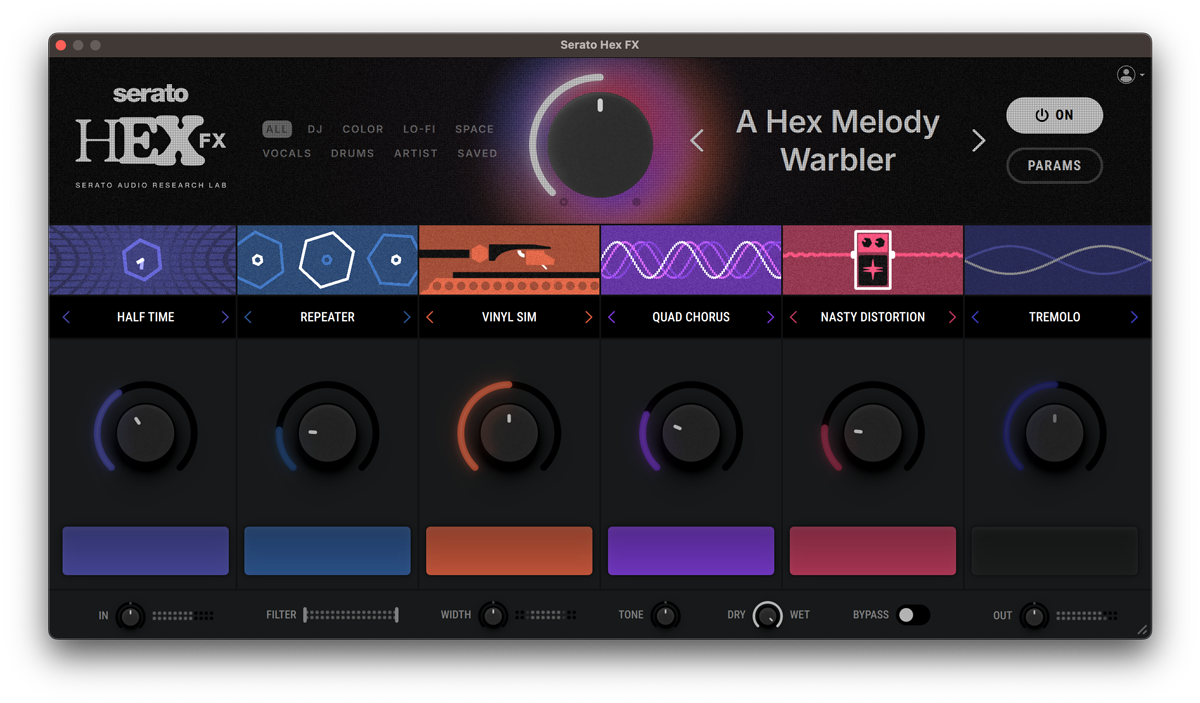Toggle the Bypass switch

[912, 615]
